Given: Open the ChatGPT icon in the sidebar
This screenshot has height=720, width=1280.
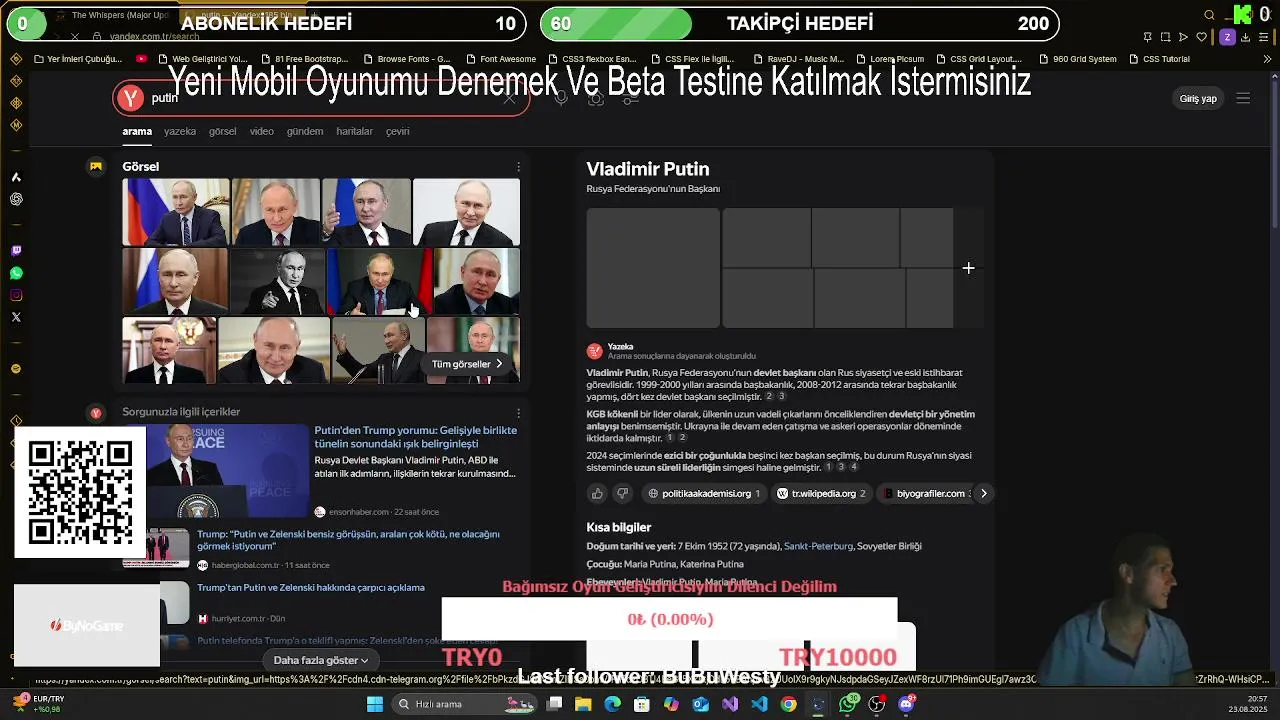Looking at the screenshot, I should click(x=16, y=199).
